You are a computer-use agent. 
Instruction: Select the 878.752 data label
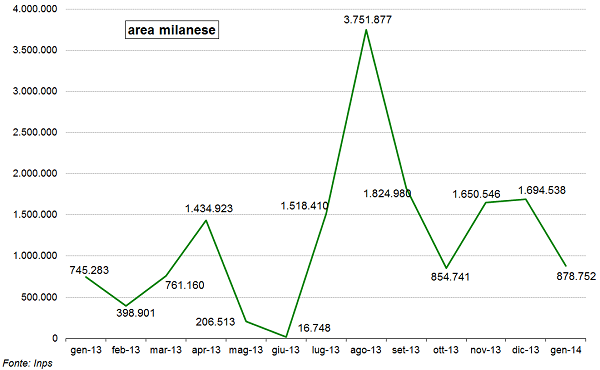coord(576,276)
